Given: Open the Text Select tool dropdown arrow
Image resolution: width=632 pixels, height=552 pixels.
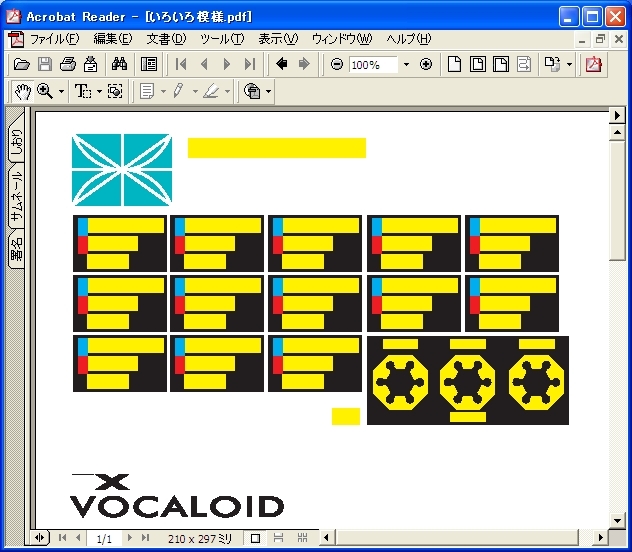Looking at the screenshot, I should [x=99, y=92].
